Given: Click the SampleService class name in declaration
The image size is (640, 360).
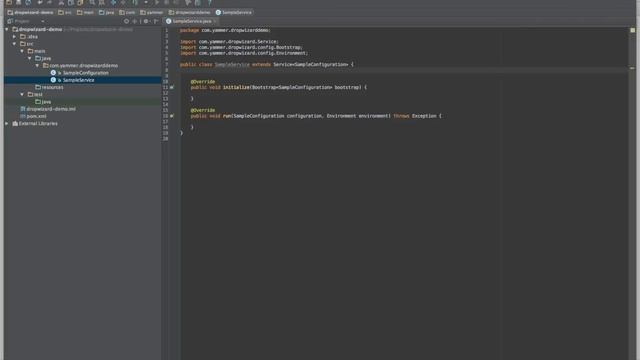Looking at the screenshot, I should click(232, 64).
